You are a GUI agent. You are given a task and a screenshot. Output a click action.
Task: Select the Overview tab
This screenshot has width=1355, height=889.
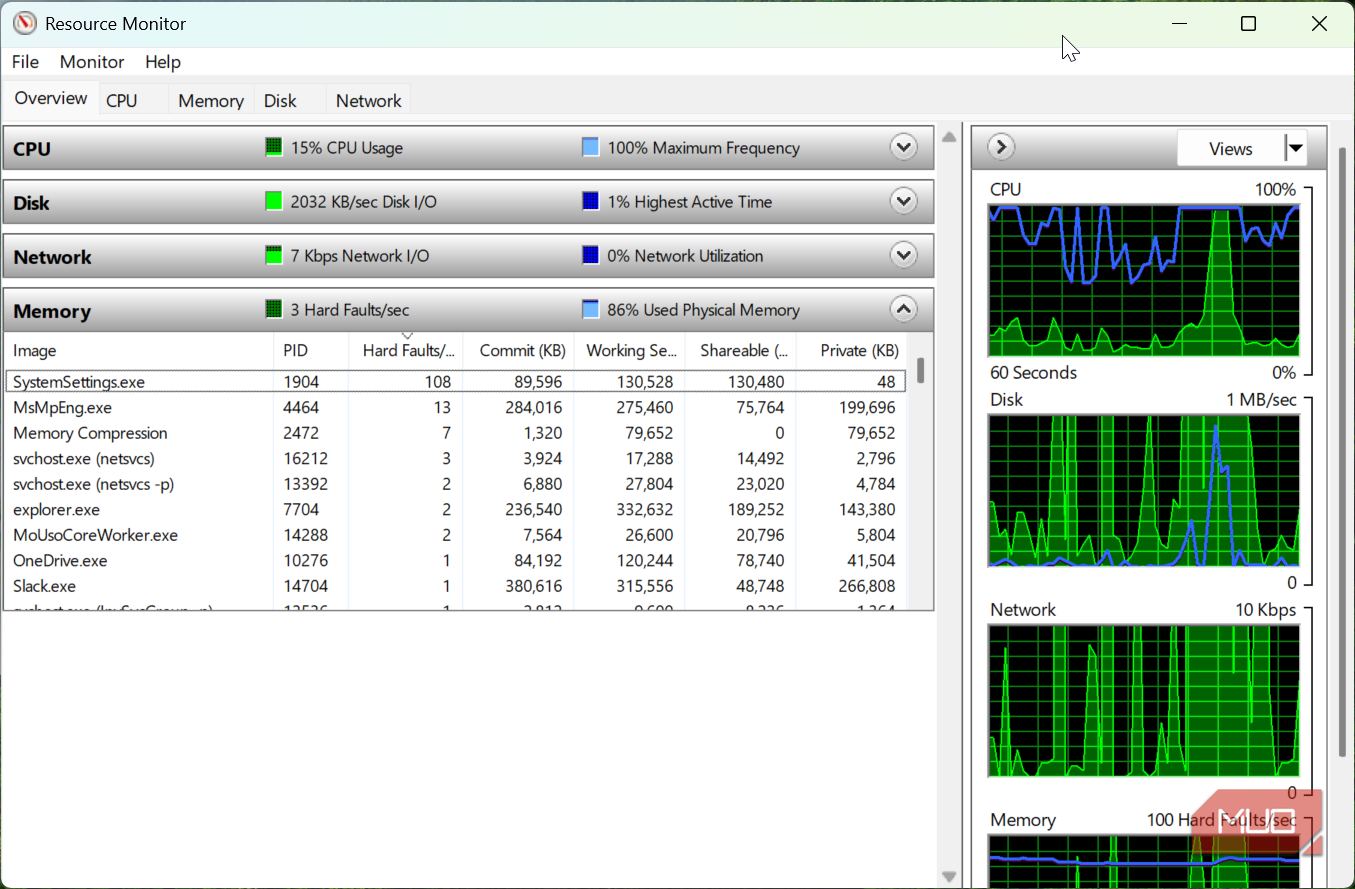coord(51,98)
